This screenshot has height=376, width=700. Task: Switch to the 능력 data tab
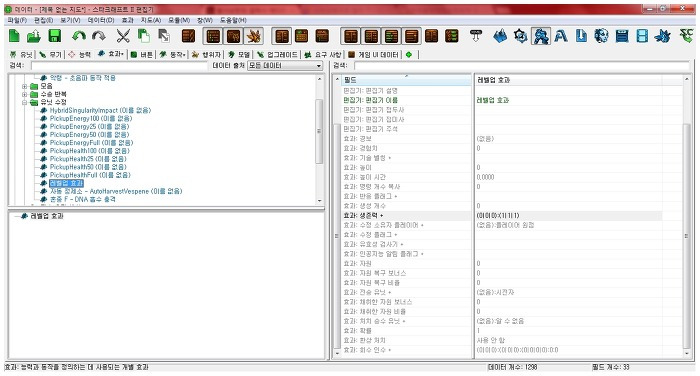[79, 54]
